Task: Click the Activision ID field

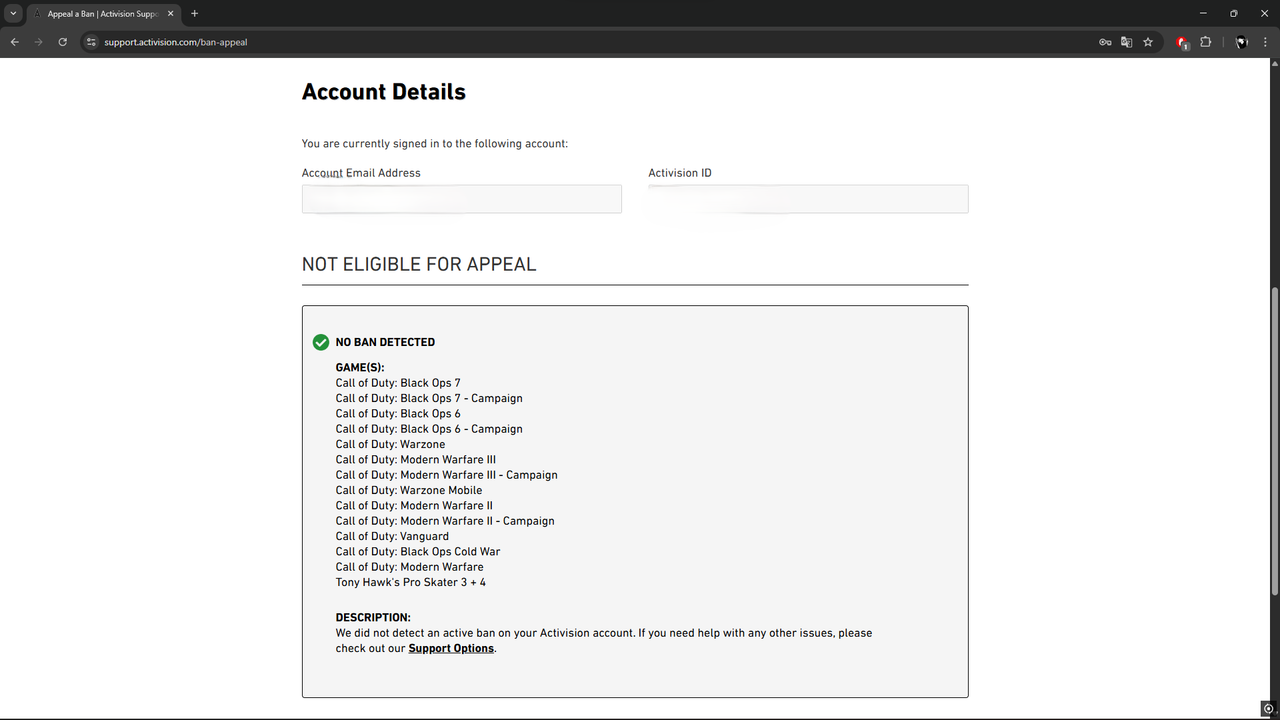Action: [x=808, y=199]
